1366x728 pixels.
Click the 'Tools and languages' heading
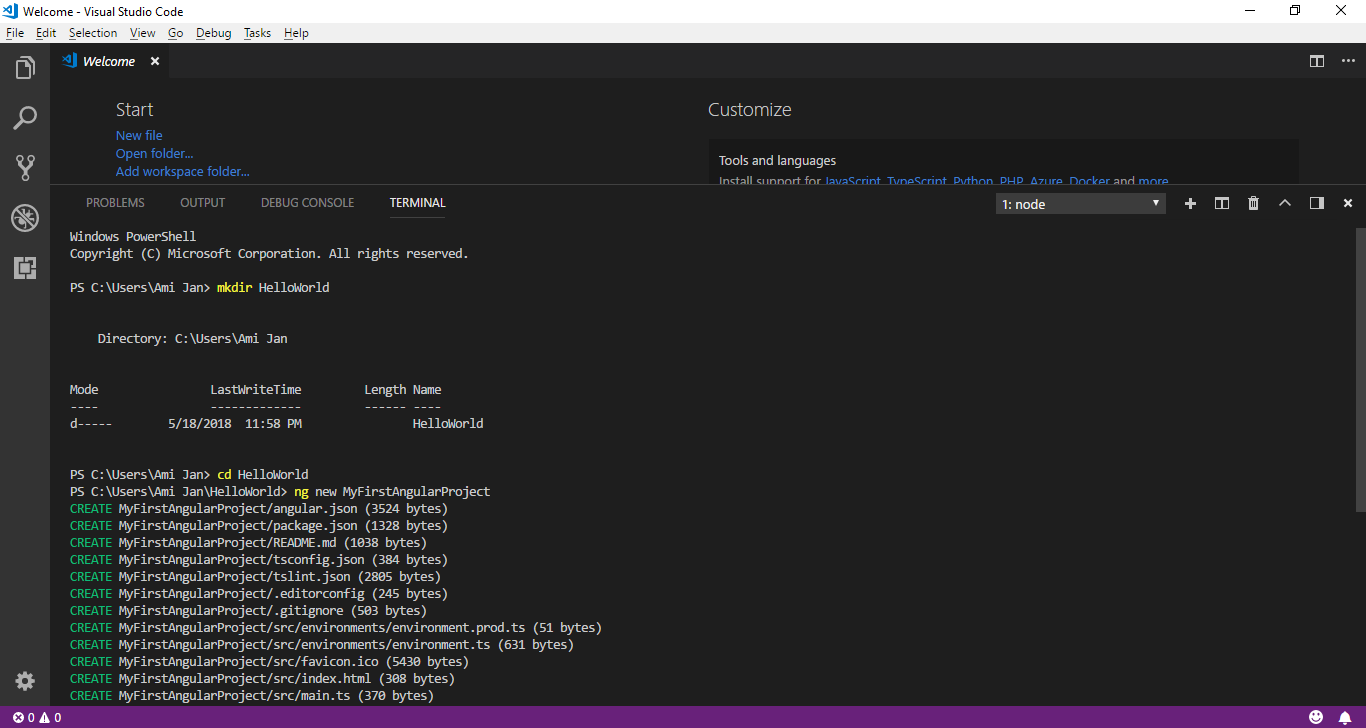click(x=777, y=160)
